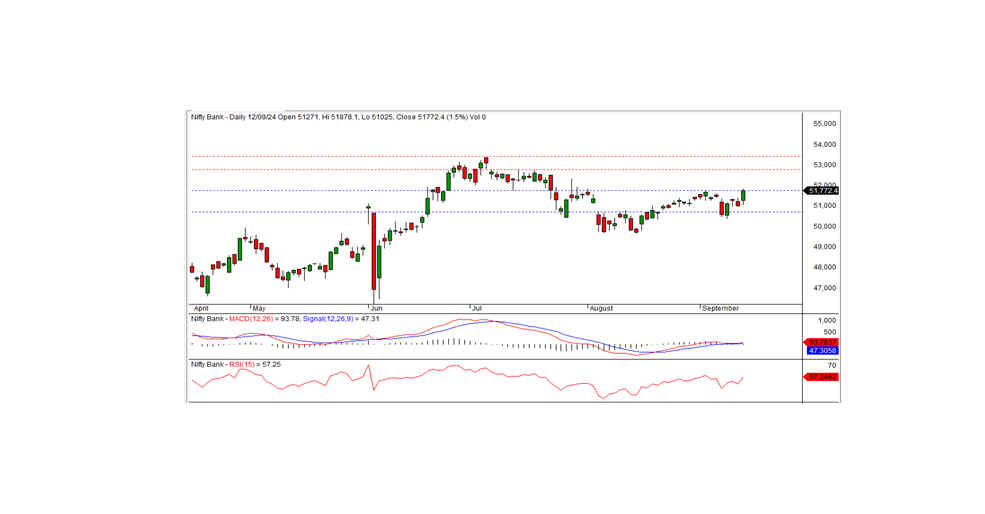Click the tall red candle in early June

(x=374, y=251)
